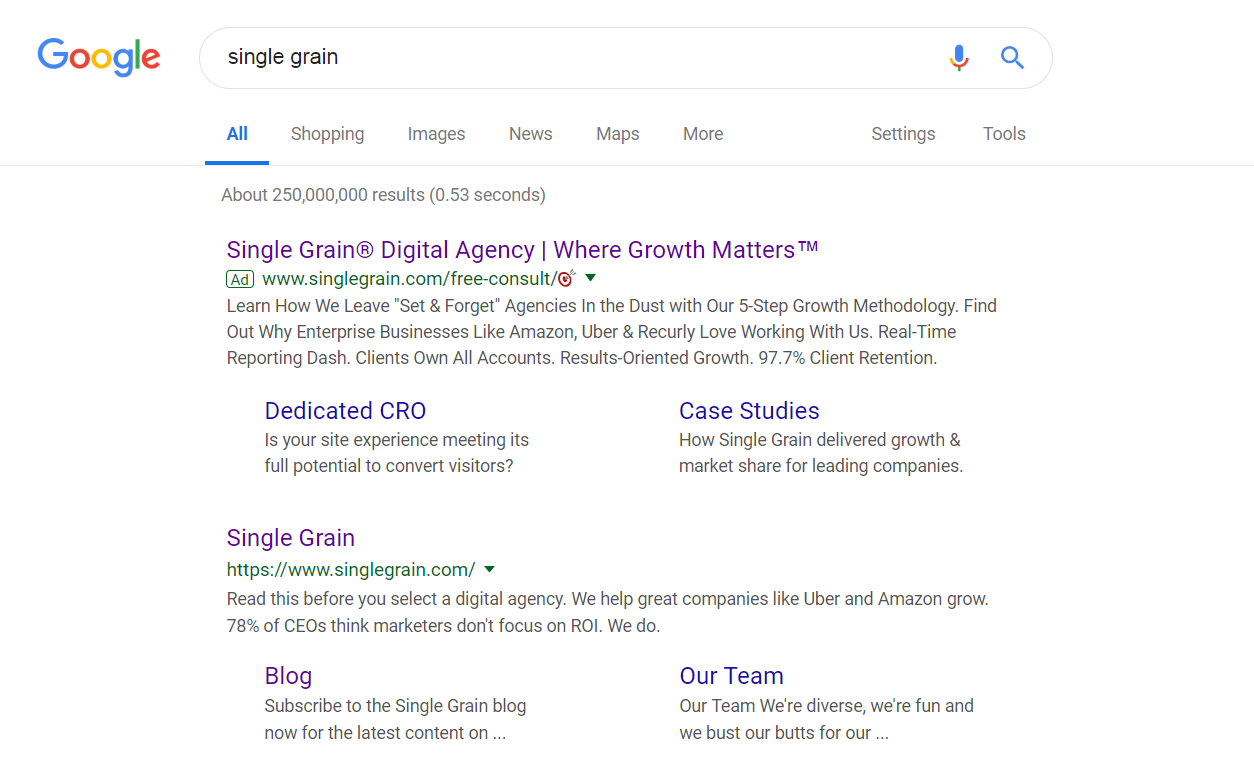1254x762 pixels.
Task: Click the www.singlegrain.com/free-consult/ ad URL
Action: 408,279
